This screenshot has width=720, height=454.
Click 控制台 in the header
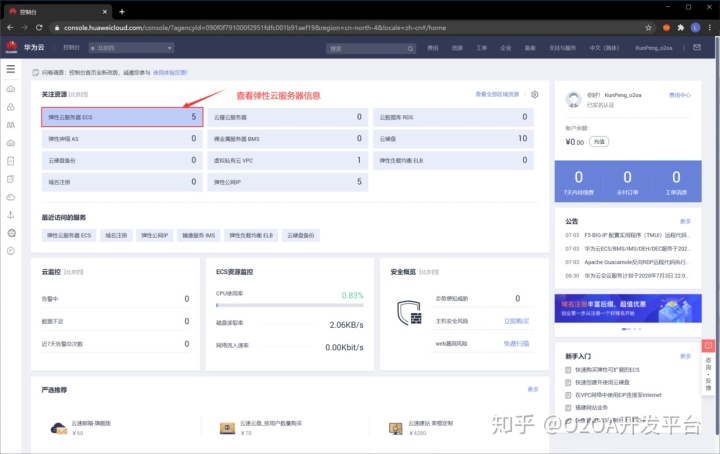(x=71, y=47)
